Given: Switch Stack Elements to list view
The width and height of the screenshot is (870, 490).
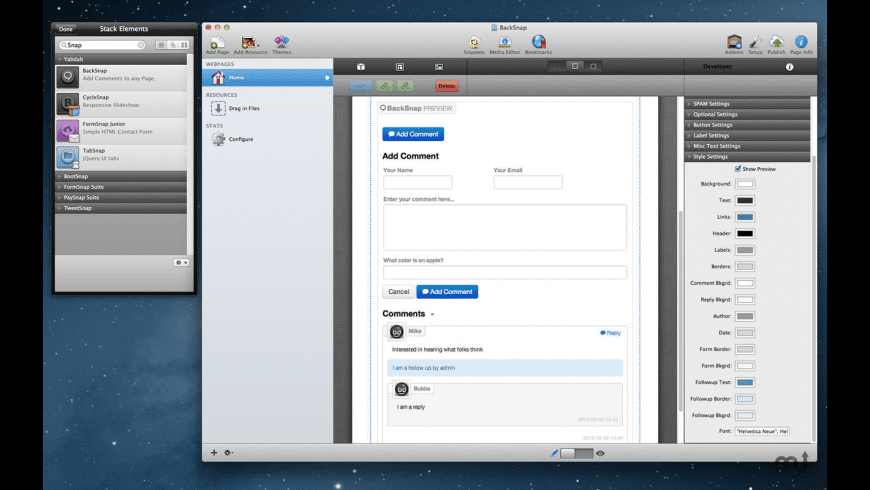Looking at the screenshot, I should (161, 45).
